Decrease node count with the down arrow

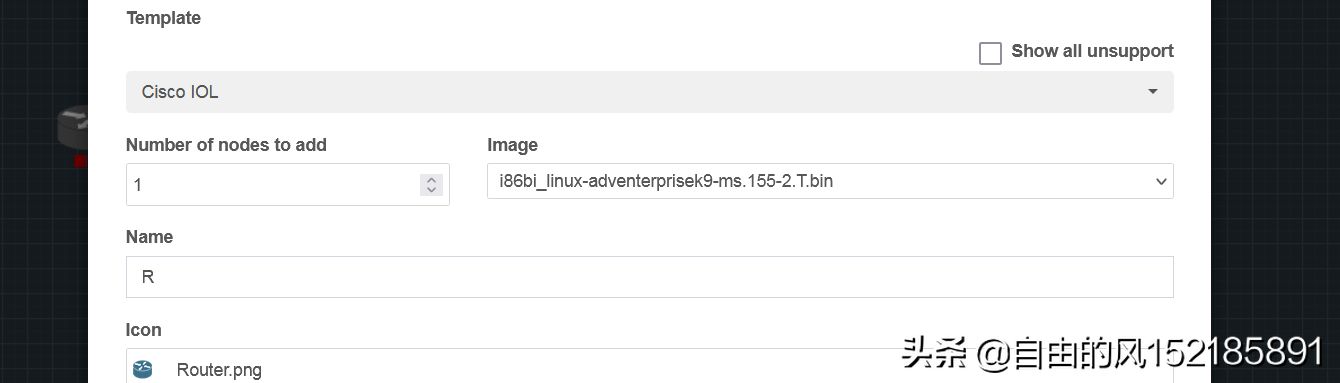(x=431, y=190)
